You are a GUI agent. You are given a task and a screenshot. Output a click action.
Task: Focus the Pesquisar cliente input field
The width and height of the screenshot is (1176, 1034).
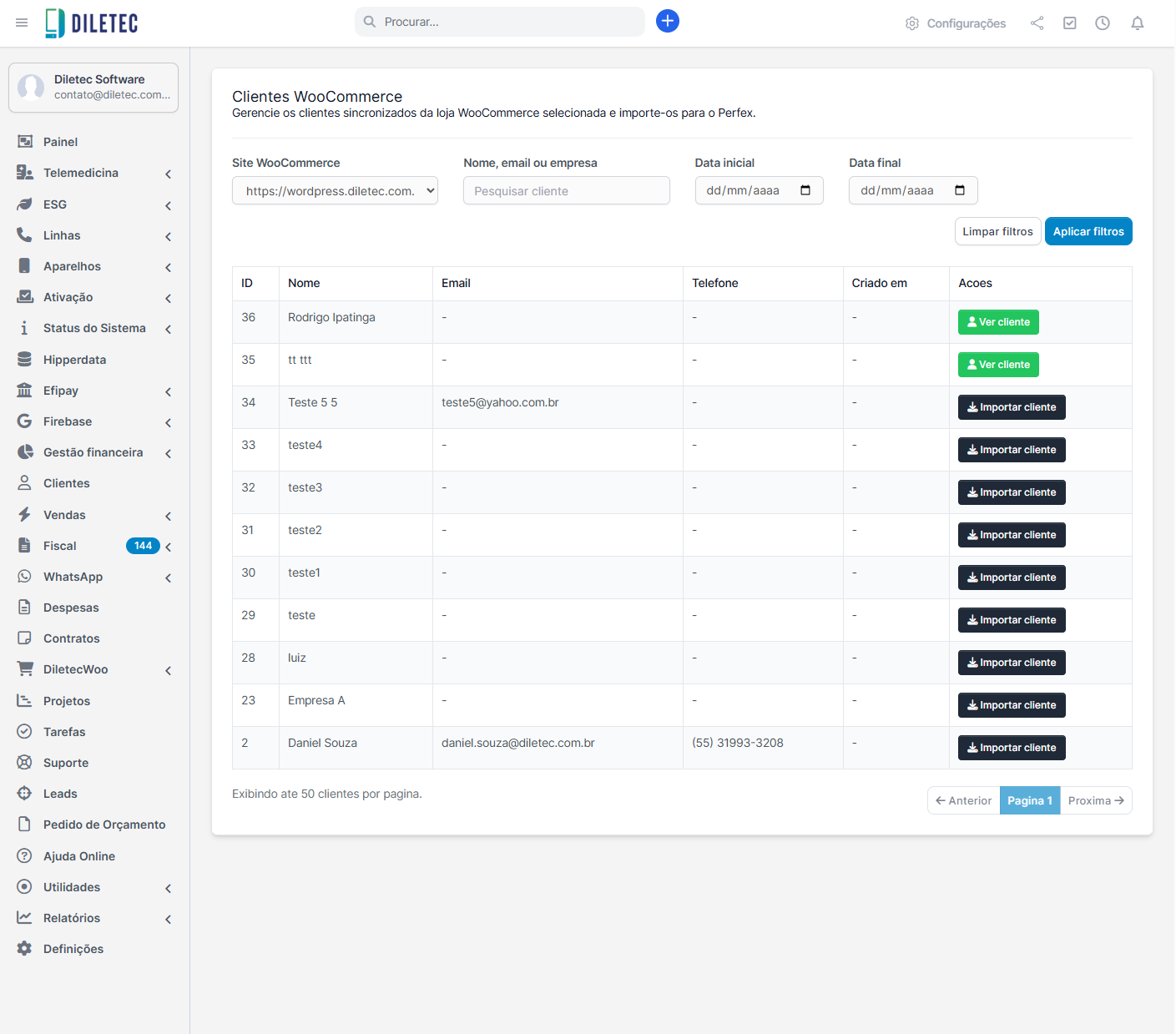pos(566,190)
